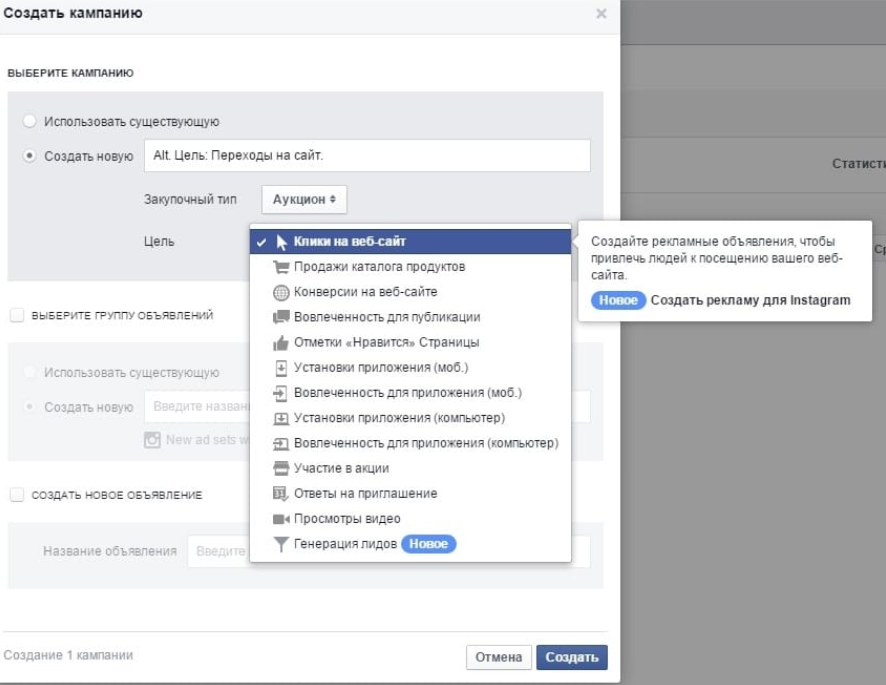Click the funnel icon for Генерация лидов
The image size is (886, 685).
click(281, 544)
